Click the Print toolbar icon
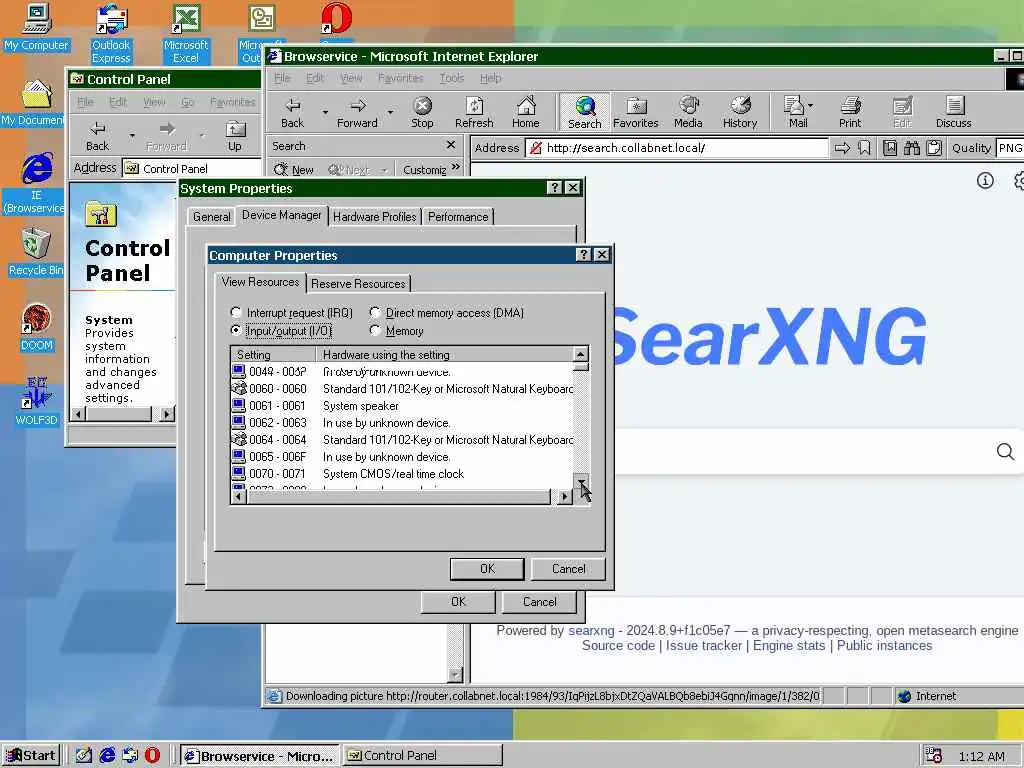 coord(850,112)
